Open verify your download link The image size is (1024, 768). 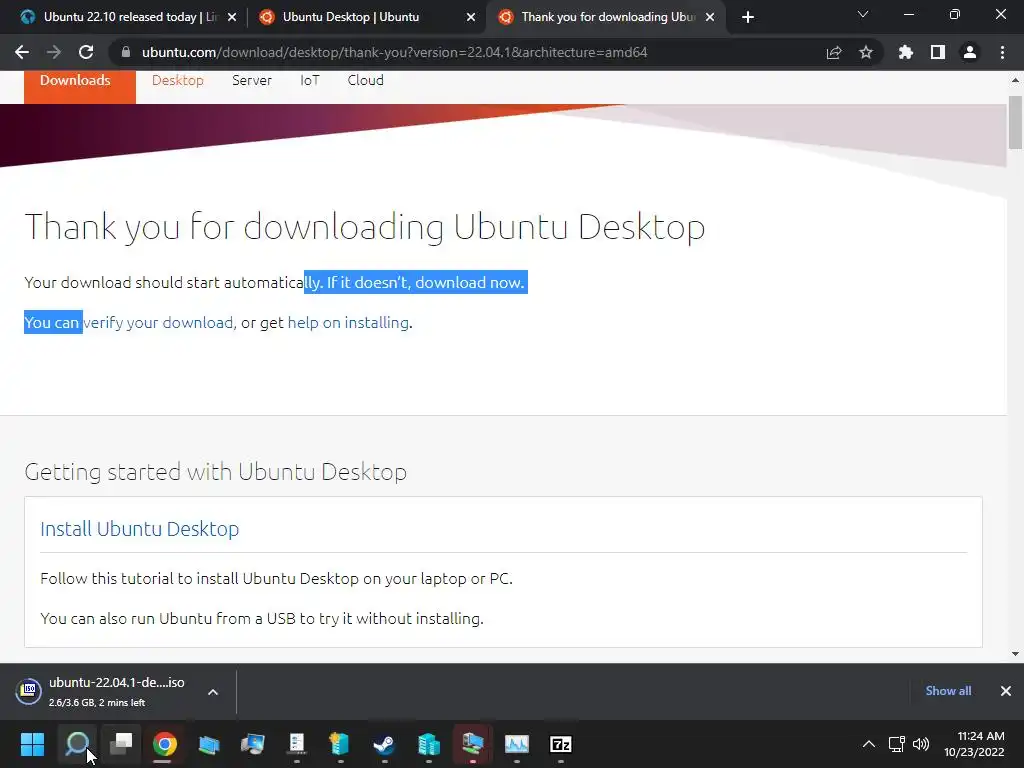point(158,323)
